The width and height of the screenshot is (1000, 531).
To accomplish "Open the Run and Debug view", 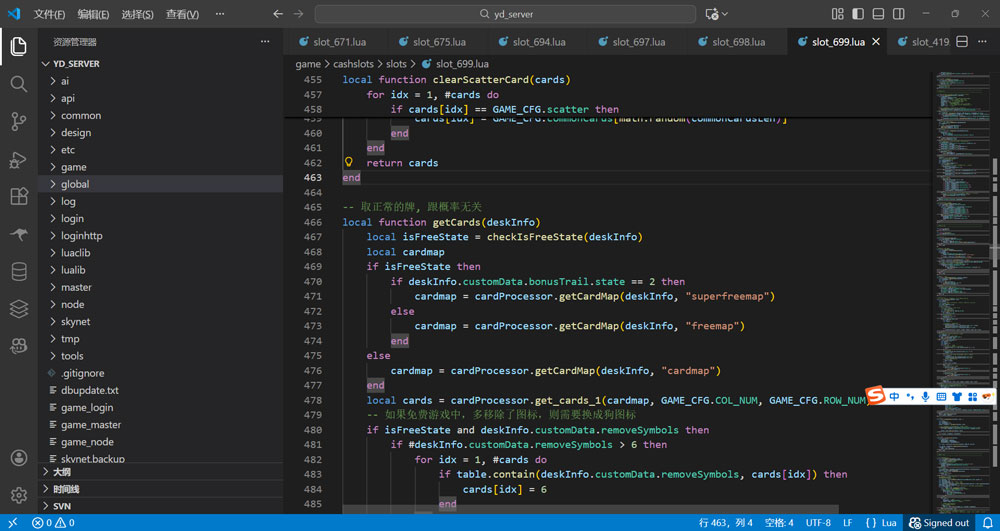I will (x=18, y=160).
